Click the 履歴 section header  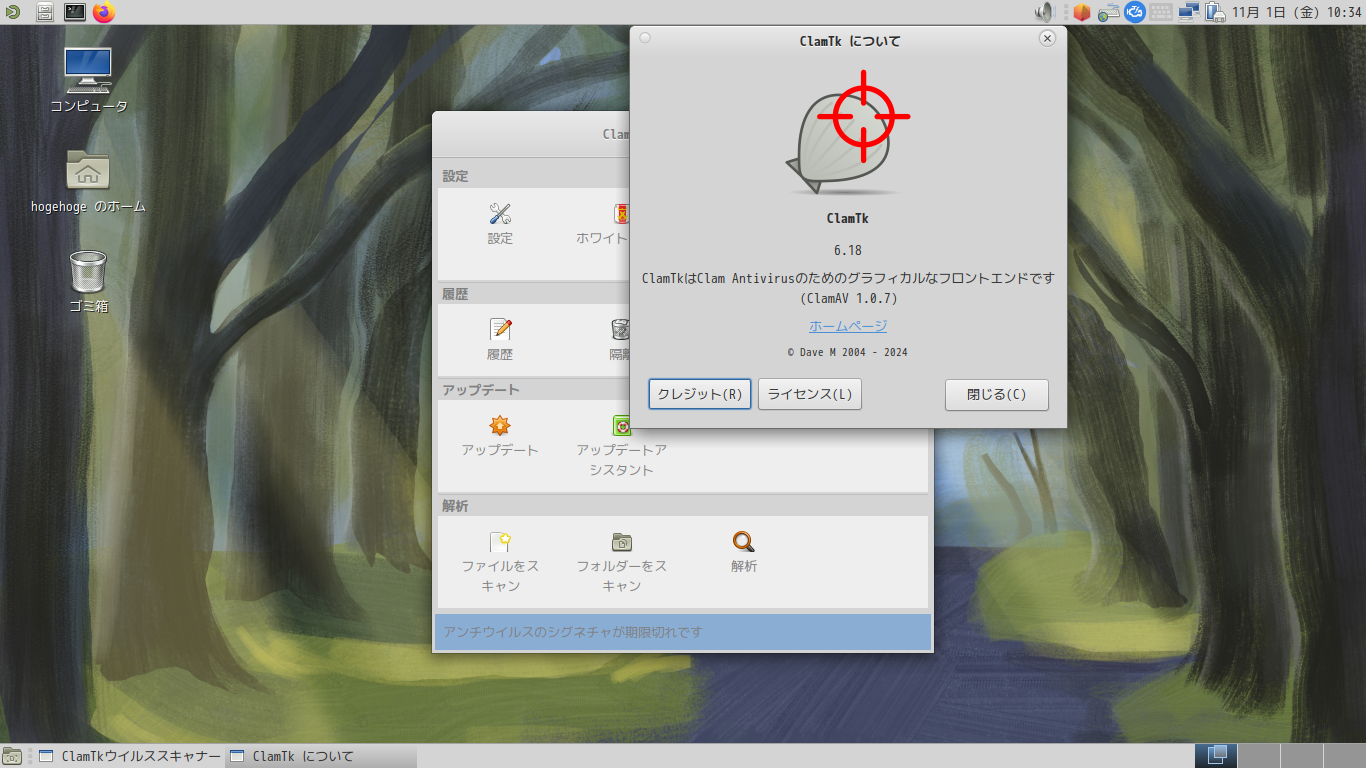[x=455, y=294]
